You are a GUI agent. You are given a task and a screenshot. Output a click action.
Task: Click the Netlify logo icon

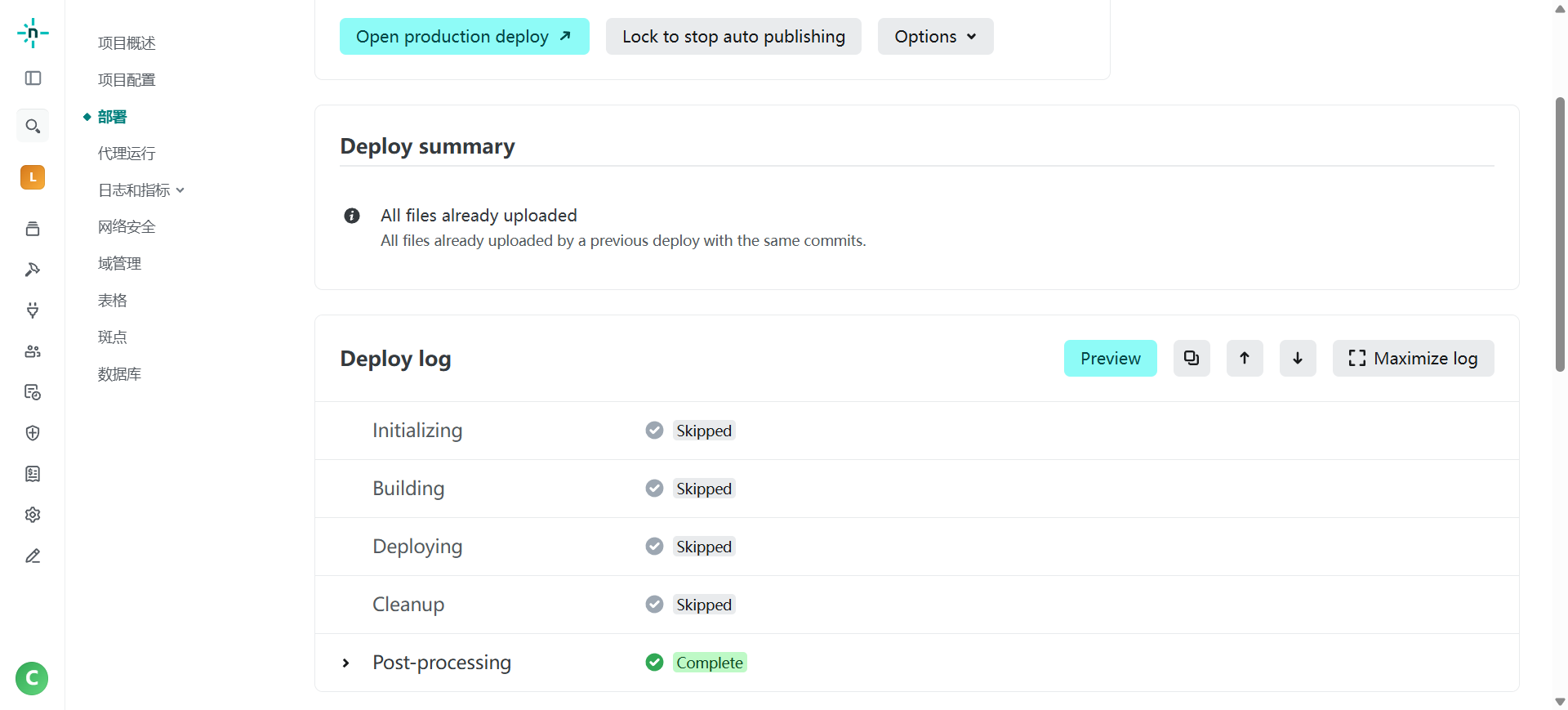pos(33,33)
